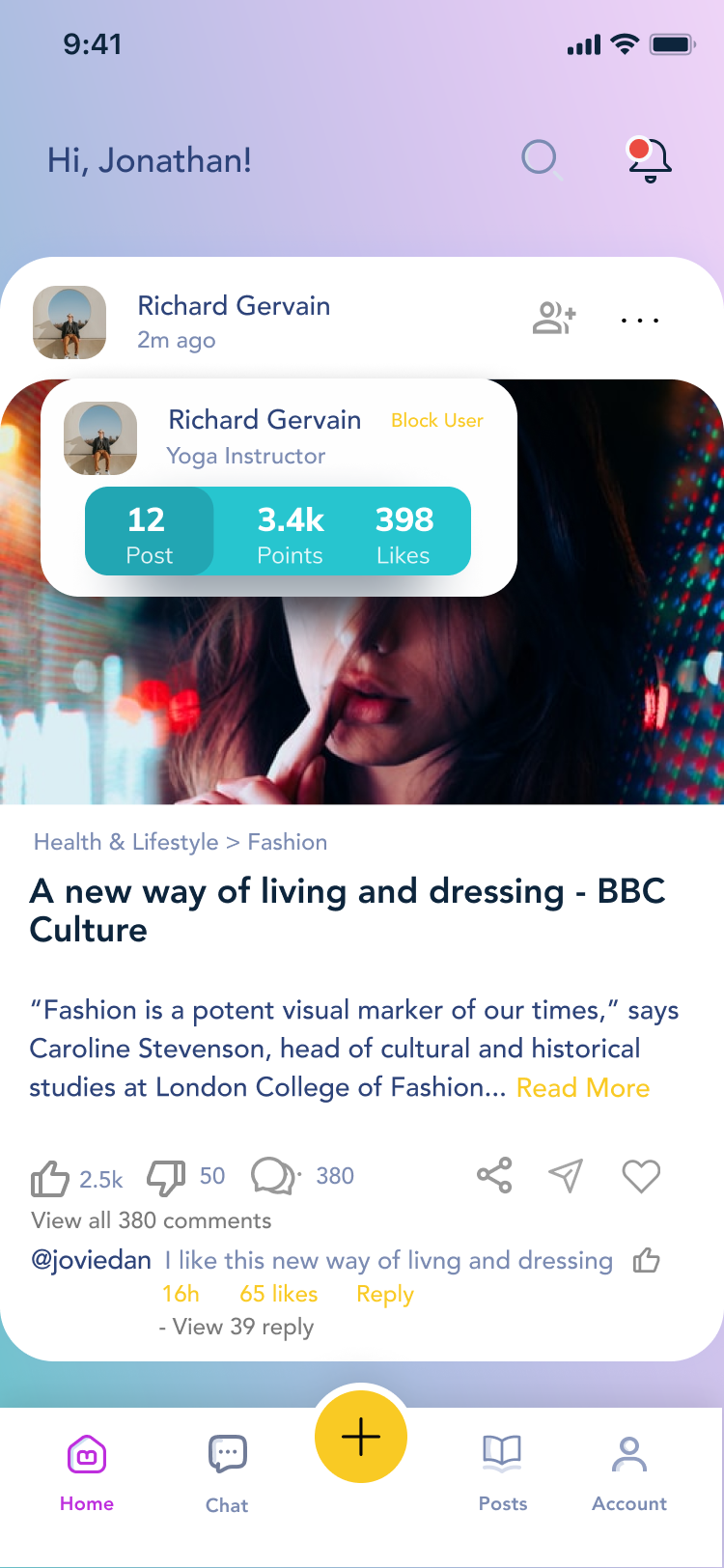Viewport: 724px width, 1568px height.
Task: Like the post with thumbs-up
Action: pos(50,1178)
